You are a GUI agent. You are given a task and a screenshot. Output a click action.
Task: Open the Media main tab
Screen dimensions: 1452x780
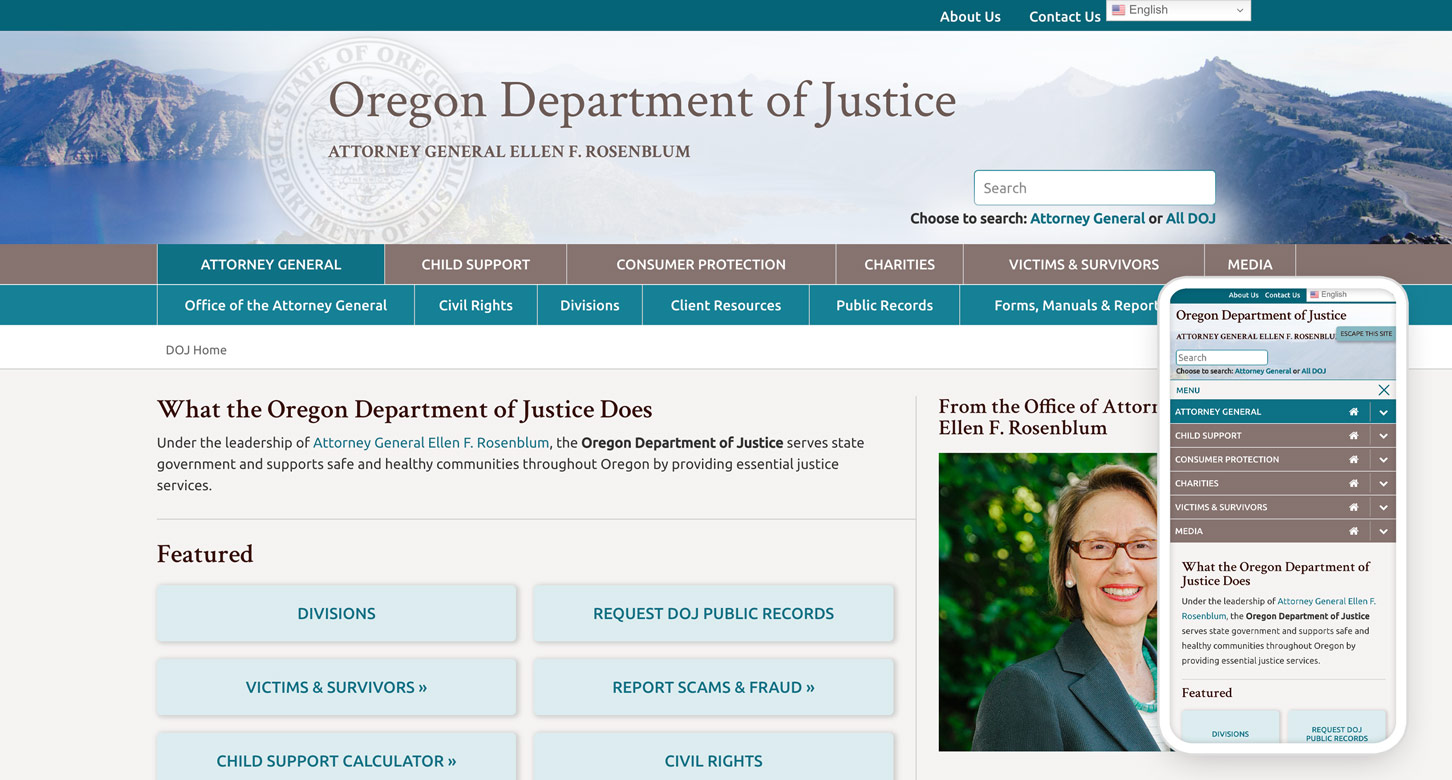coord(1250,264)
